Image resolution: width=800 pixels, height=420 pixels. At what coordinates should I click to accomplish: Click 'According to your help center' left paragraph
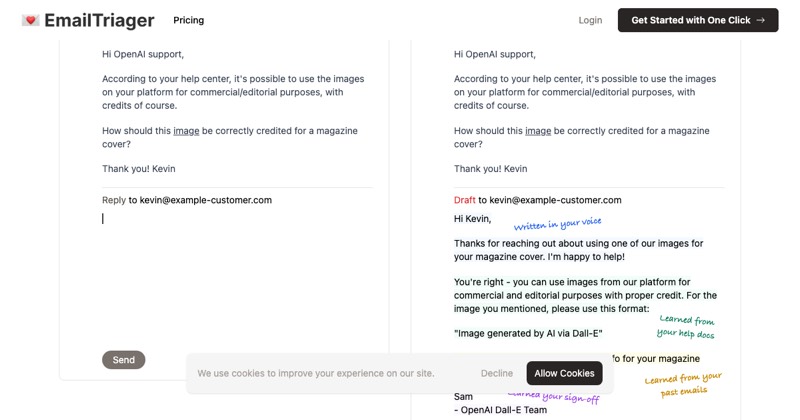(233, 92)
